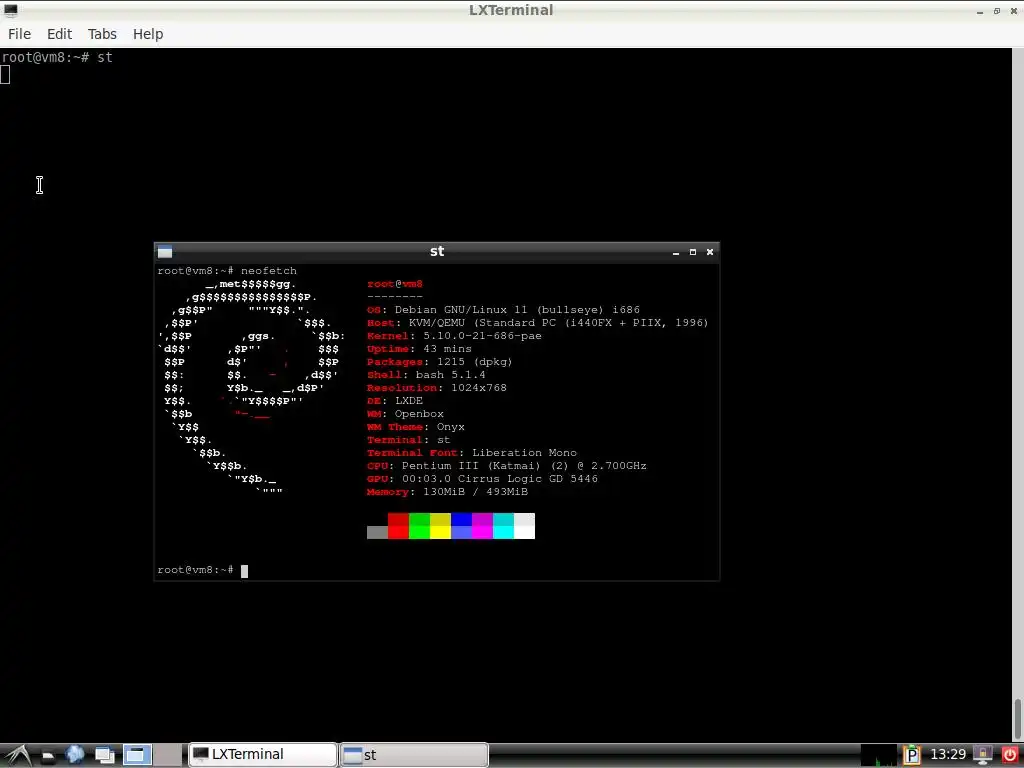Click the red root@vm8 header in neofetch
This screenshot has width=1024, height=768.
(395, 284)
